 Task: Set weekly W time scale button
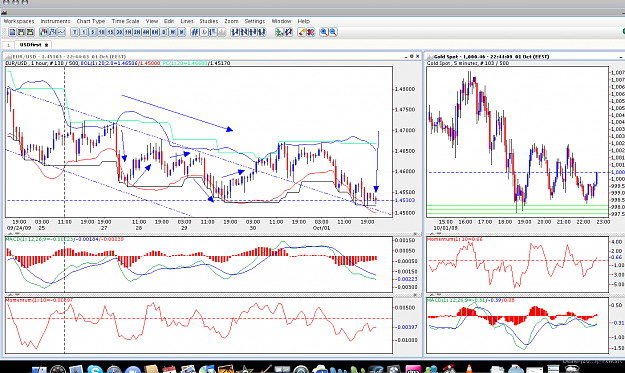pos(172,32)
